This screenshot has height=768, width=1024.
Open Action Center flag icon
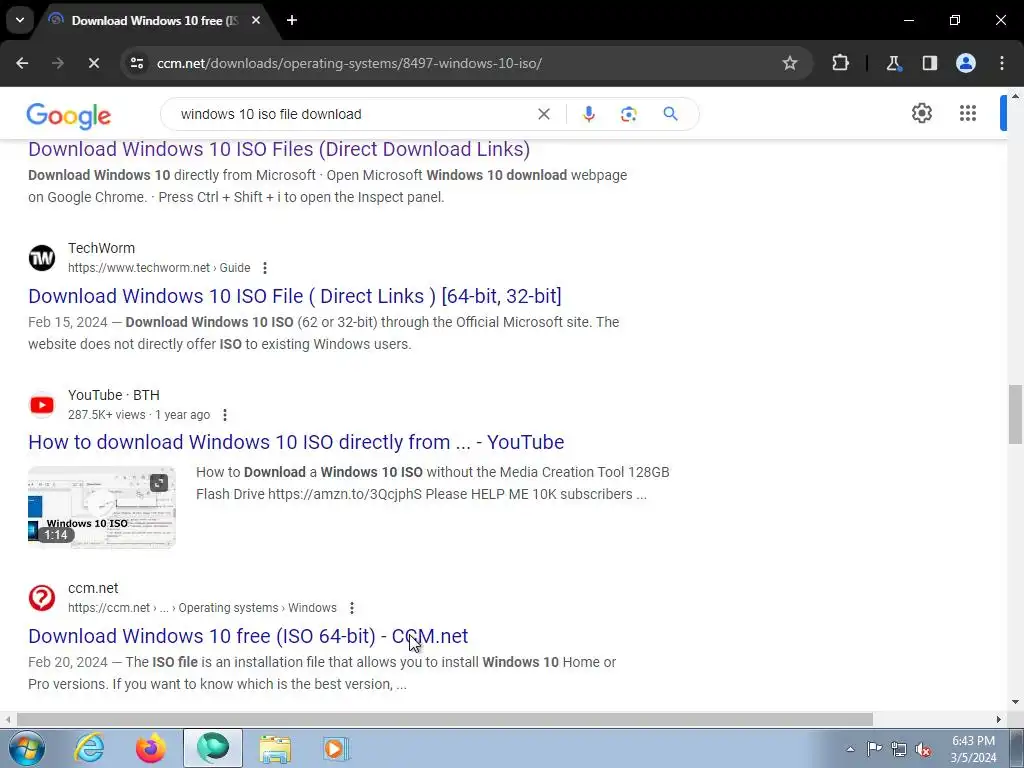click(x=874, y=749)
